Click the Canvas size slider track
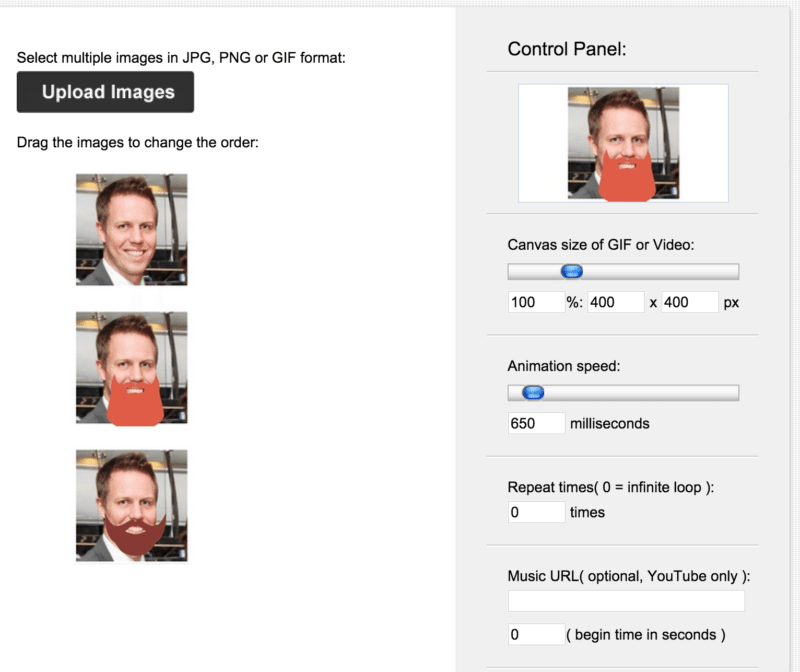 point(660,271)
